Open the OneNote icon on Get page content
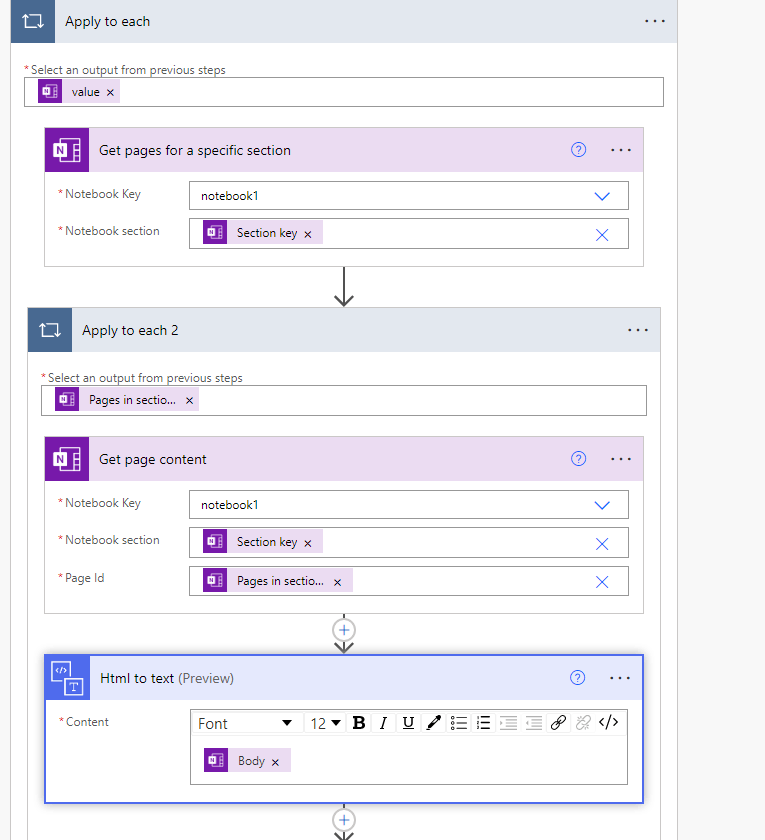The image size is (765, 840). pyautogui.click(x=66, y=459)
